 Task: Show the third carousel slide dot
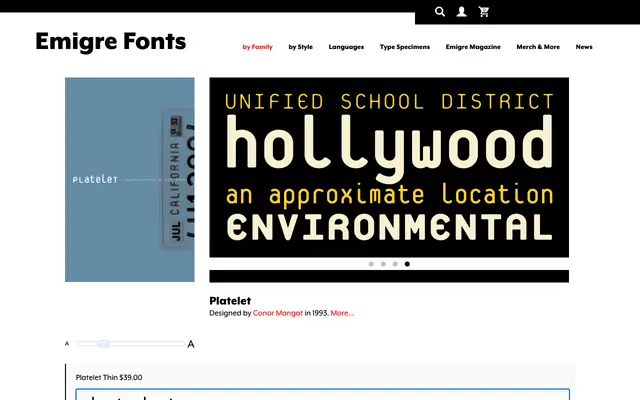tap(395, 264)
